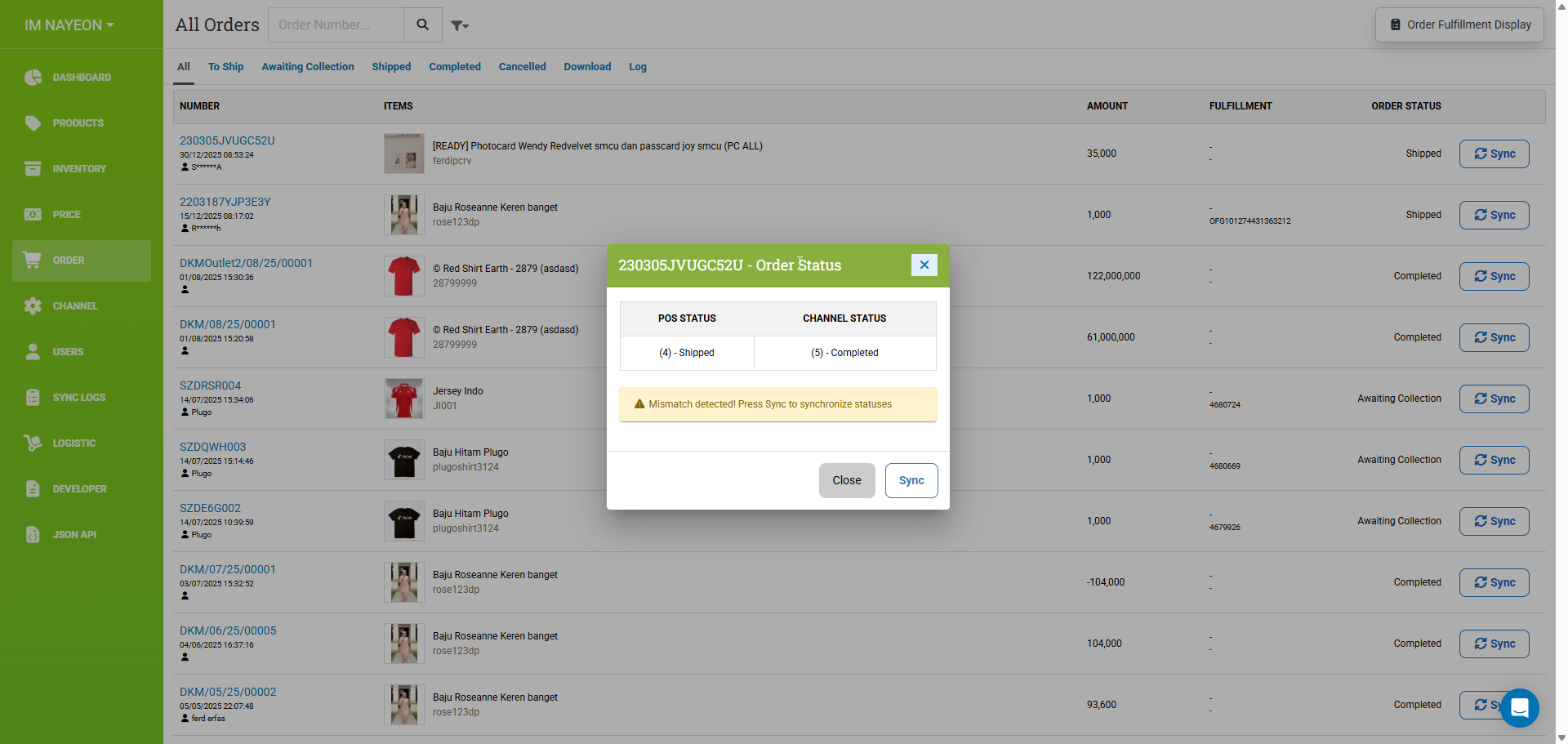
Task: Close the Order Status dialog with X
Action: coord(924,265)
